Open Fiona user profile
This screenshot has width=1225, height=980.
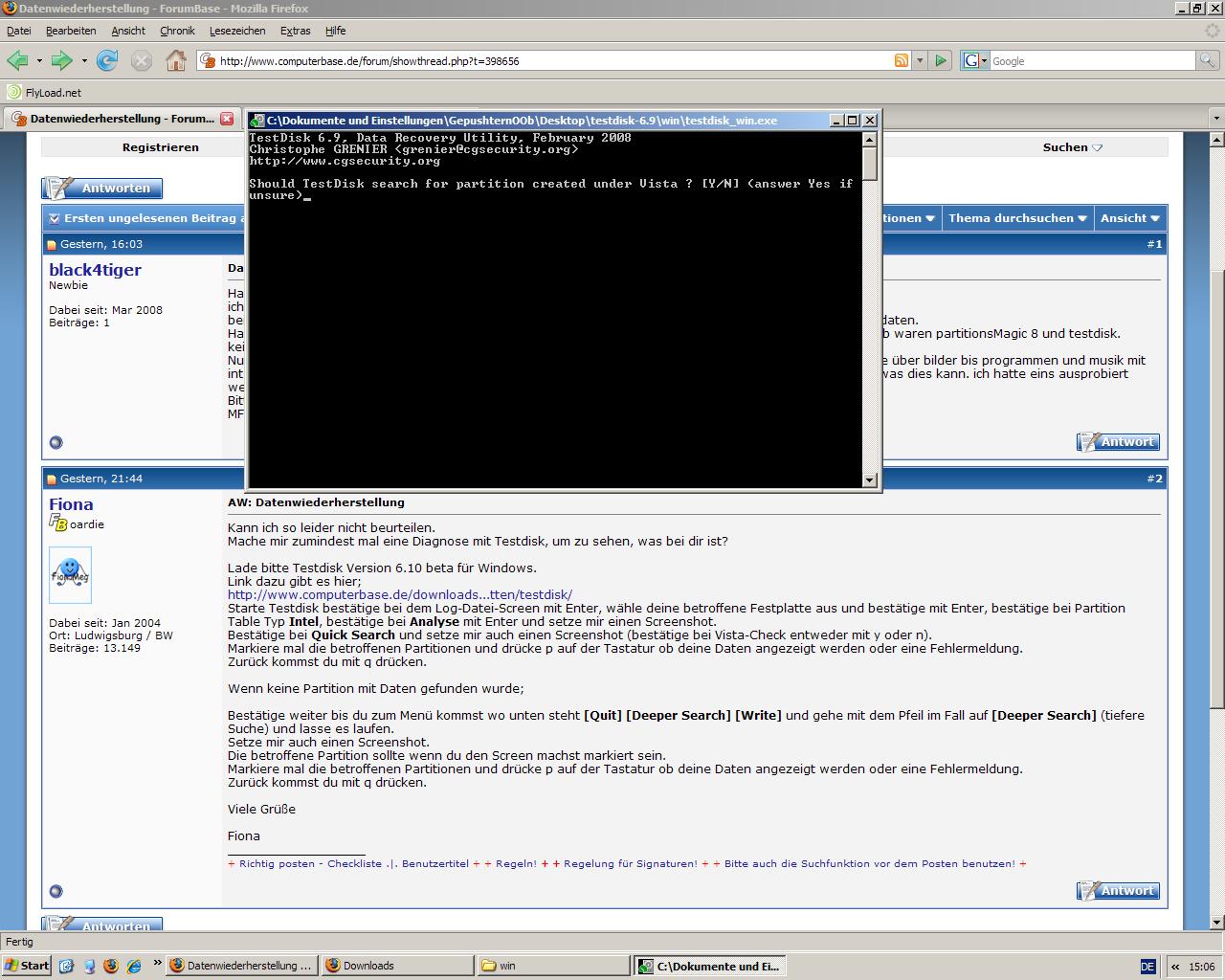point(71,504)
